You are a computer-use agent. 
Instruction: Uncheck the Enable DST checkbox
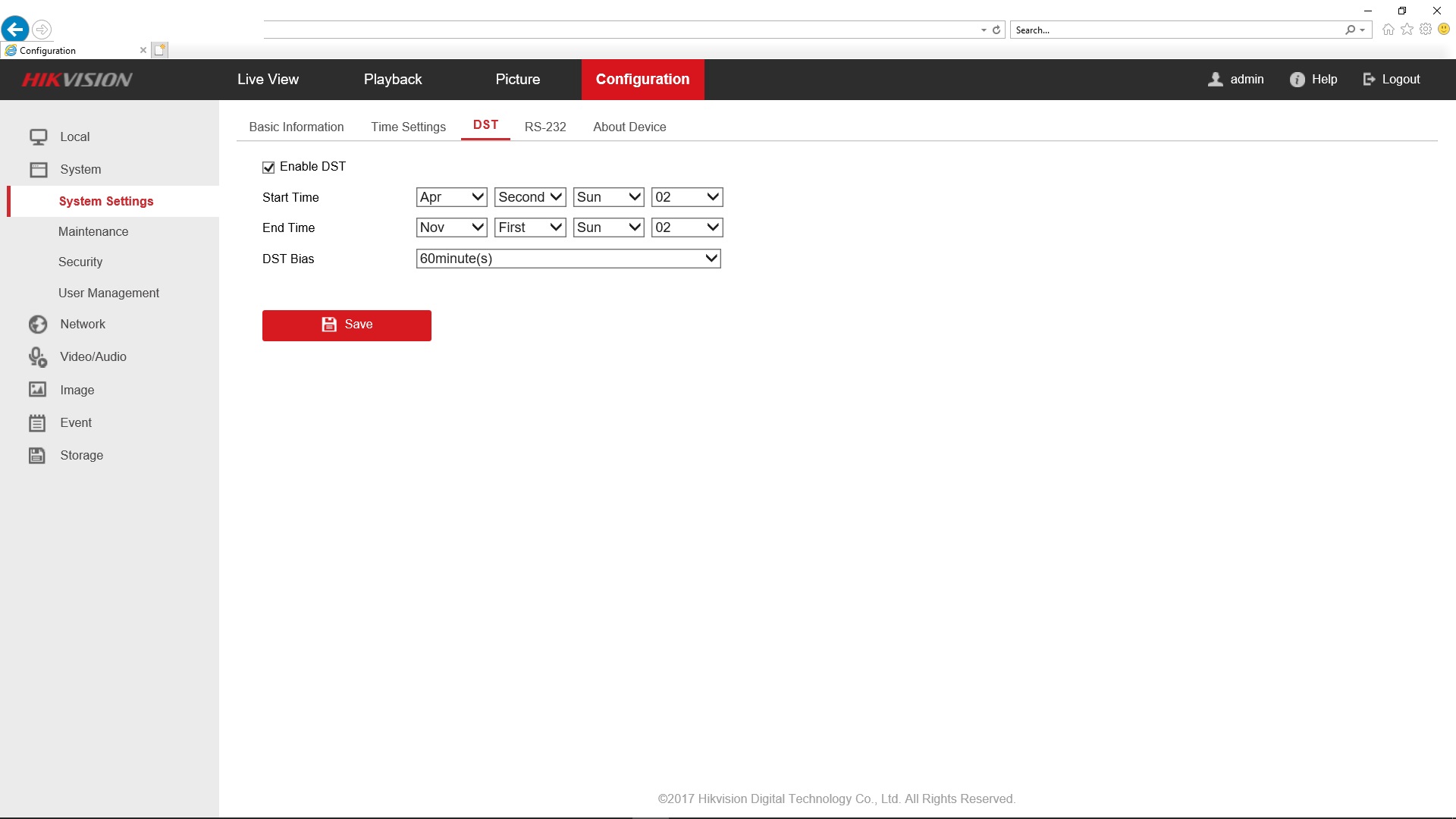(268, 168)
